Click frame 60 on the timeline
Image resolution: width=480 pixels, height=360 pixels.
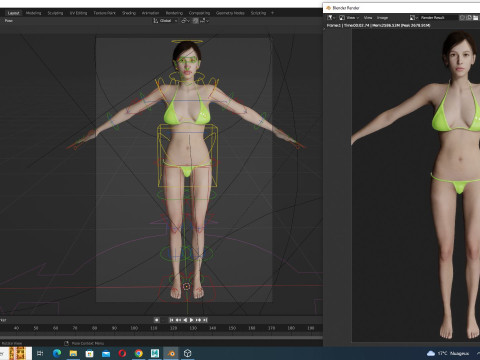point(55,328)
